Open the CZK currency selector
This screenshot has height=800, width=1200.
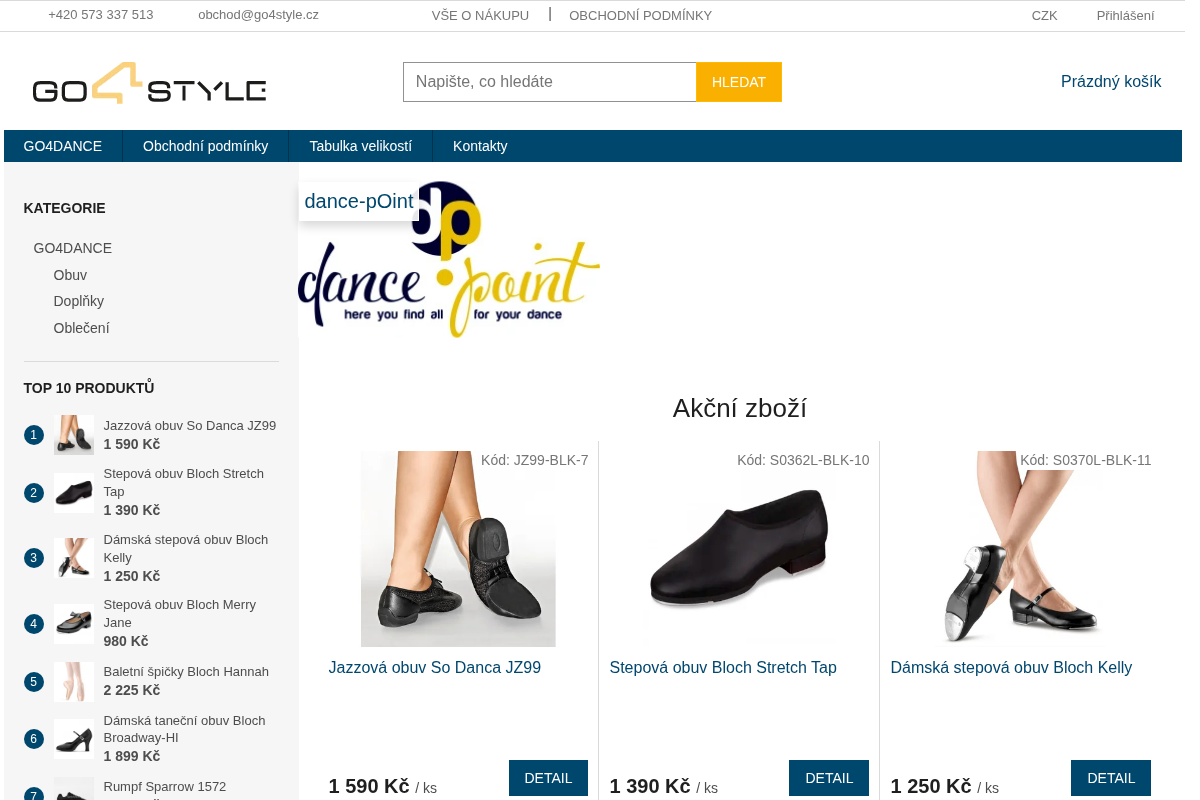[1044, 15]
